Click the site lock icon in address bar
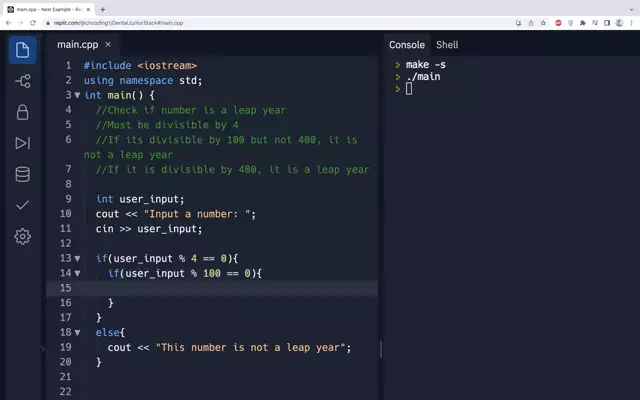This screenshot has height=400, width=640. click(48, 23)
